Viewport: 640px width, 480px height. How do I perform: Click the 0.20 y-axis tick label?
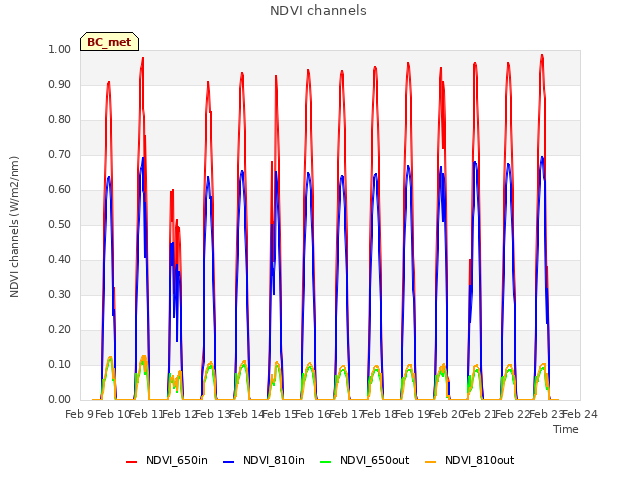click(60, 330)
